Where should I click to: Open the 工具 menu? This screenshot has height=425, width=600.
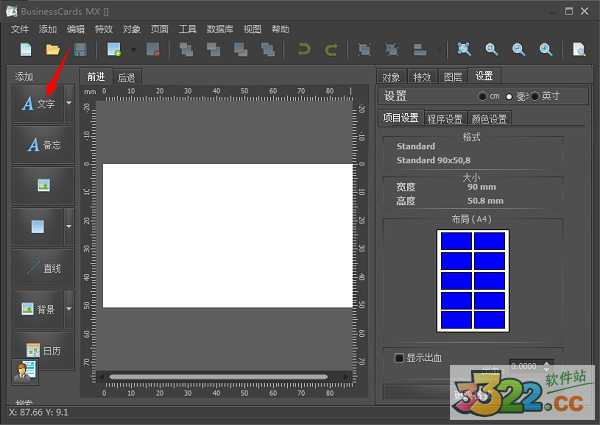coord(188,29)
